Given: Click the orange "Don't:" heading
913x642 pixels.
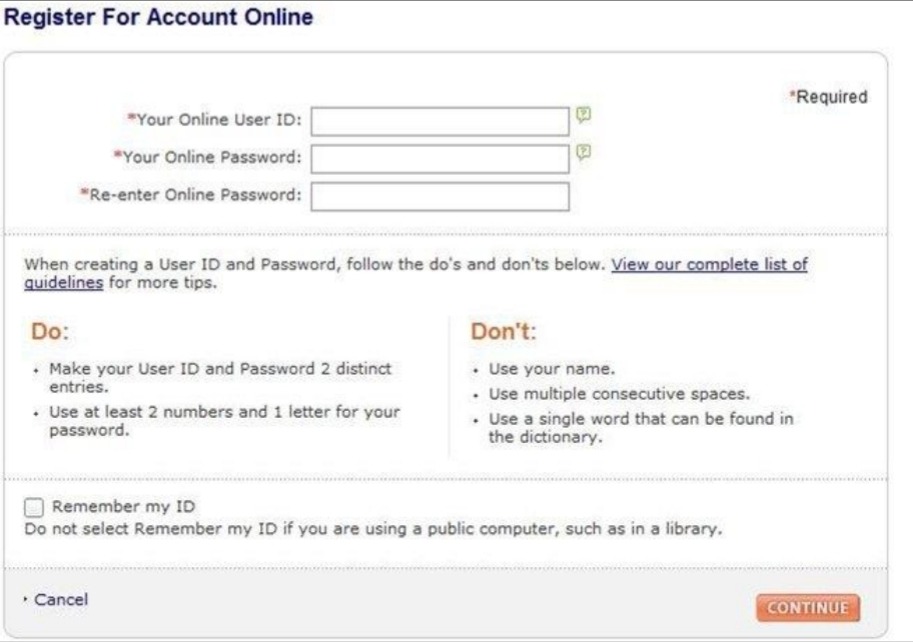Looking at the screenshot, I should pyautogui.click(x=504, y=331).
